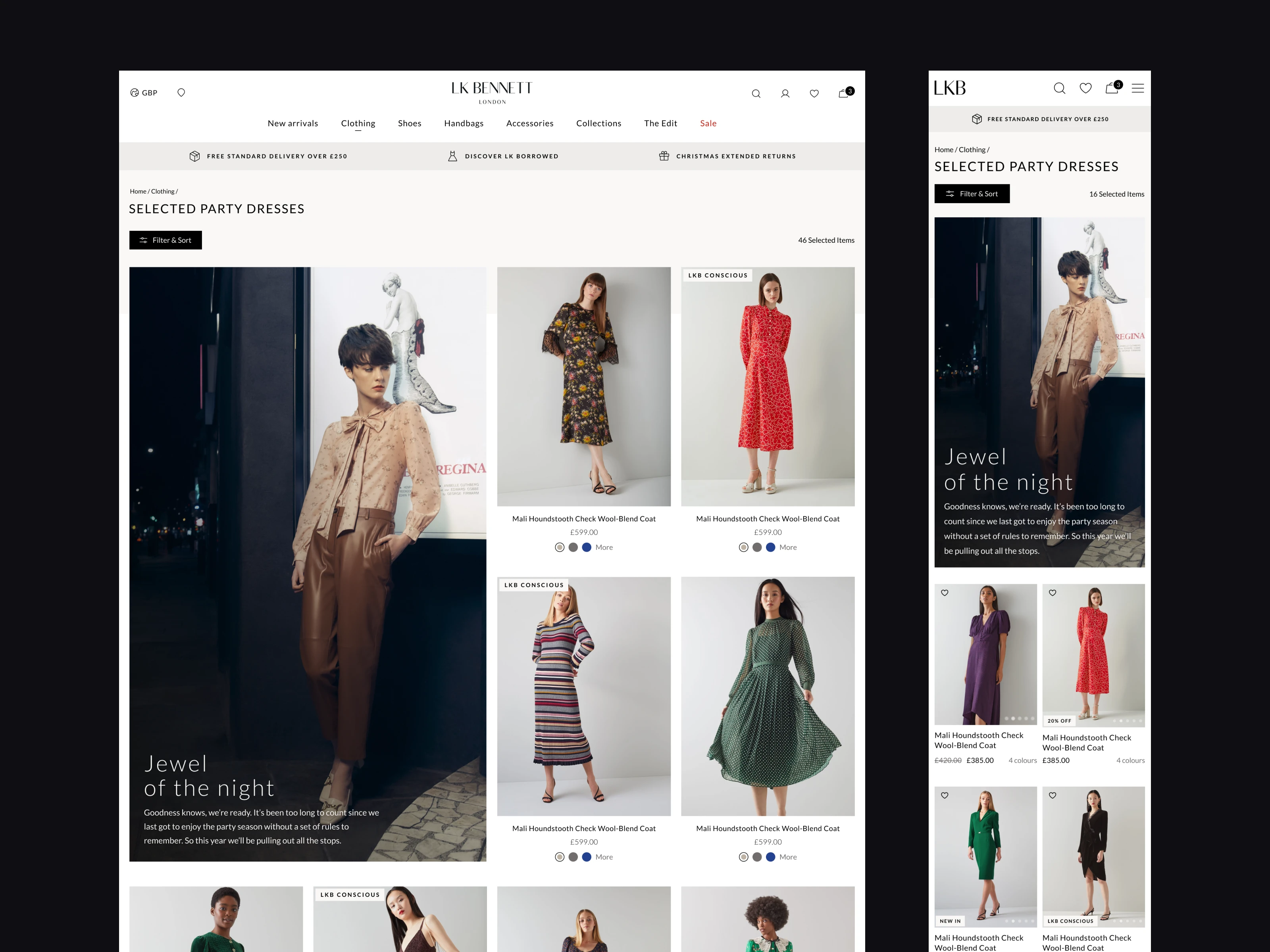Click the desktop search magnifier icon
1270x952 pixels.
pos(756,94)
